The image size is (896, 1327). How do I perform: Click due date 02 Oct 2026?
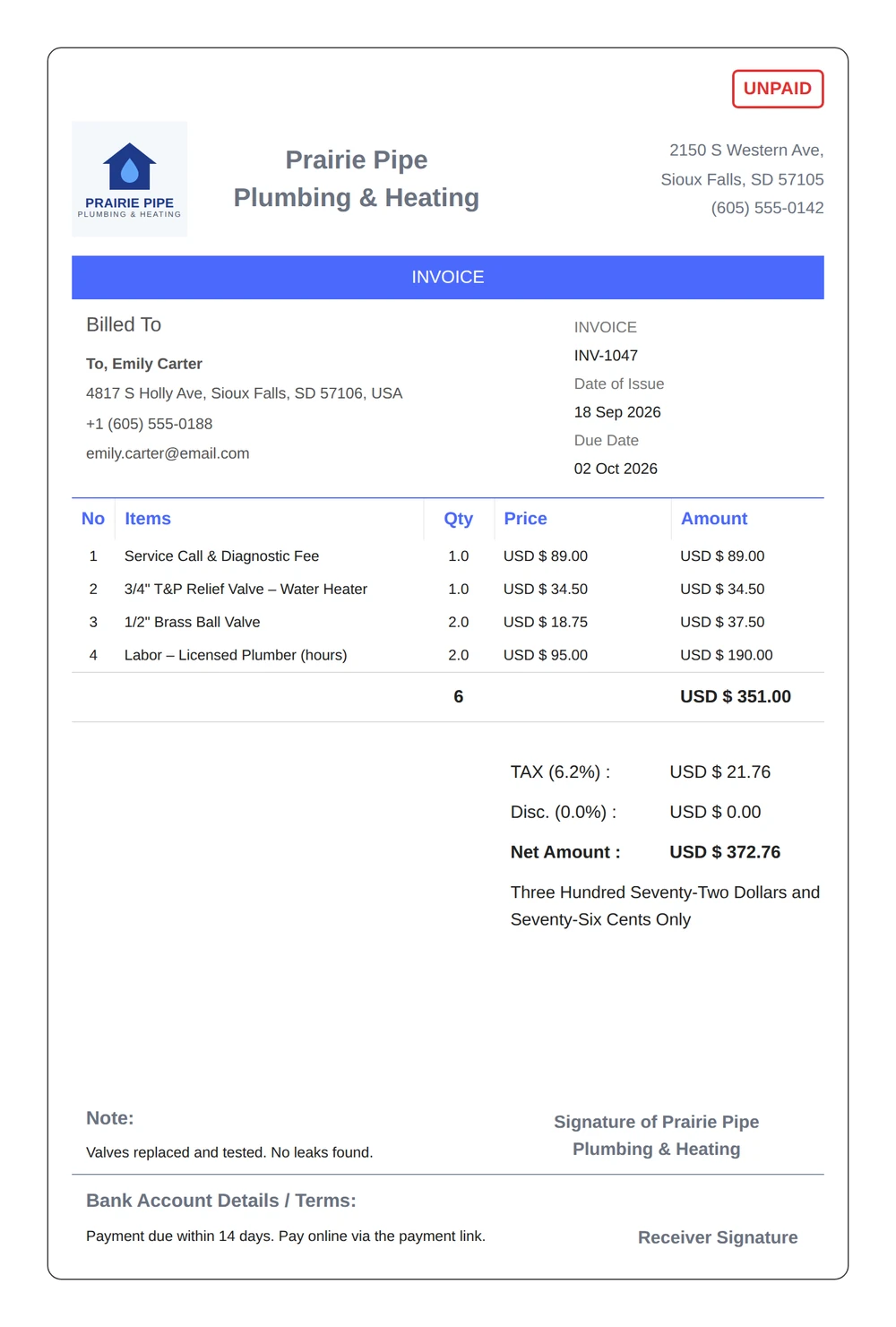[616, 469]
